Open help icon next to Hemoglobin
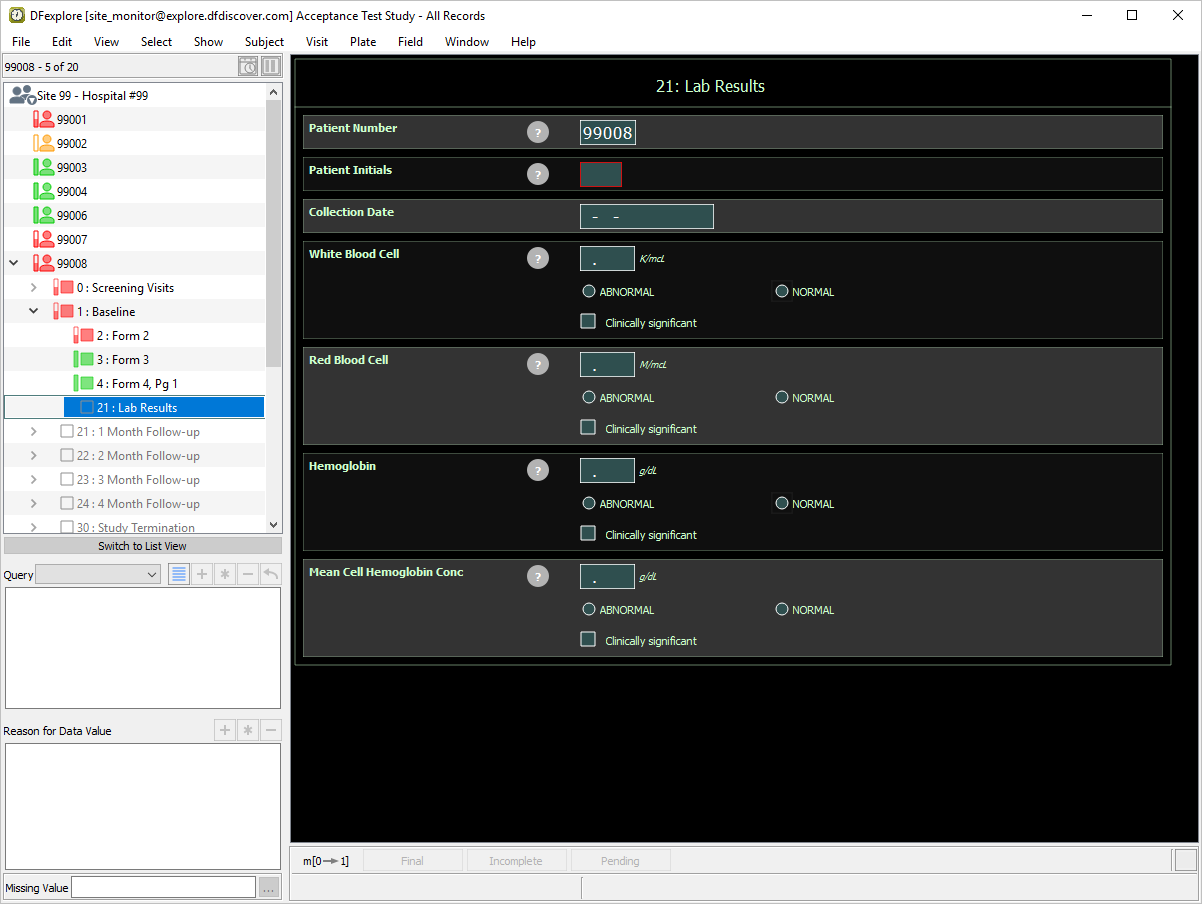 tap(538, 470)
